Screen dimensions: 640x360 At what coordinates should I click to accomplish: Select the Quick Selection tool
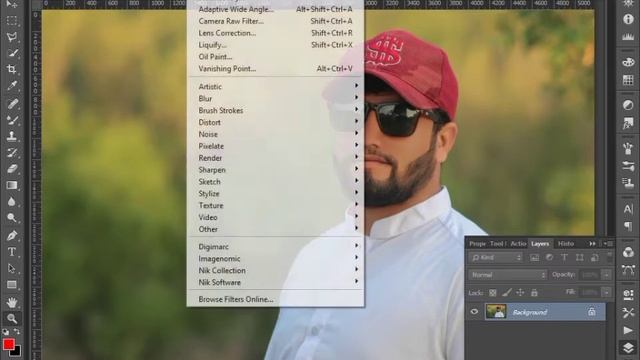pos(12,53)
